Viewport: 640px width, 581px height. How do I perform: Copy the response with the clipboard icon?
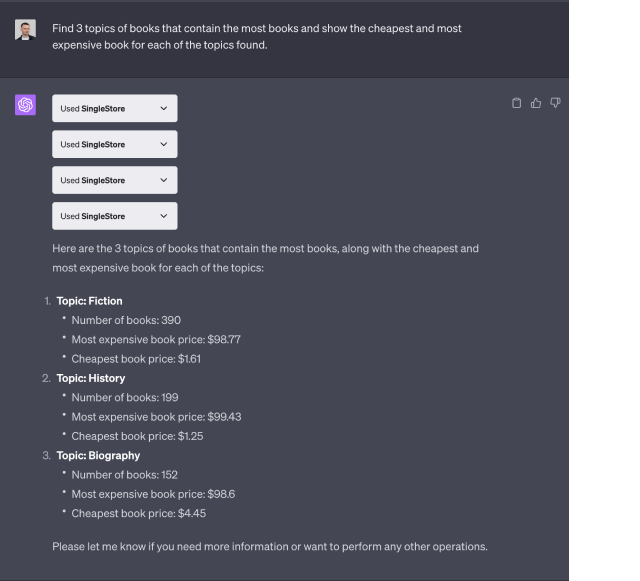point(516,103)
